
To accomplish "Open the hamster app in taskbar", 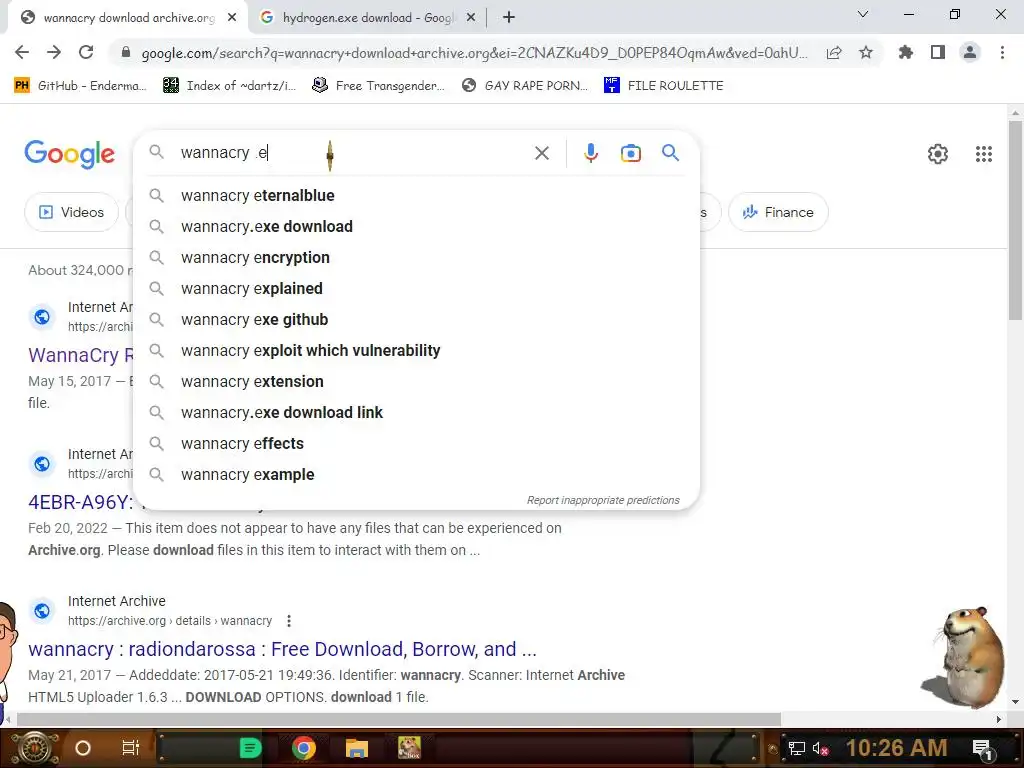I will coord(409,748).
